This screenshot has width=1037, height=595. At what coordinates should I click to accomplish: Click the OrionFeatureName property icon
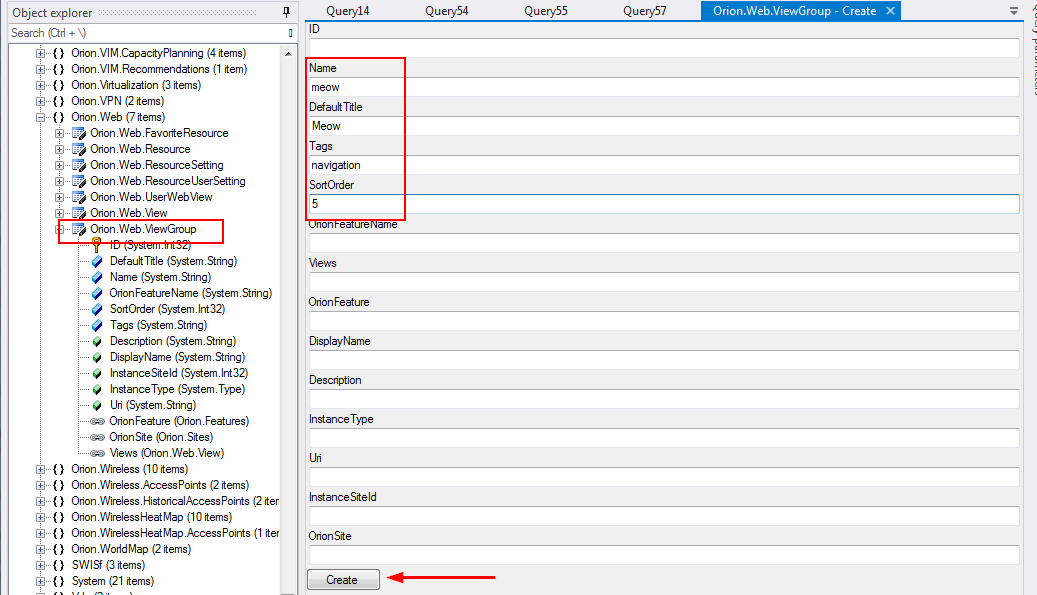97,293
